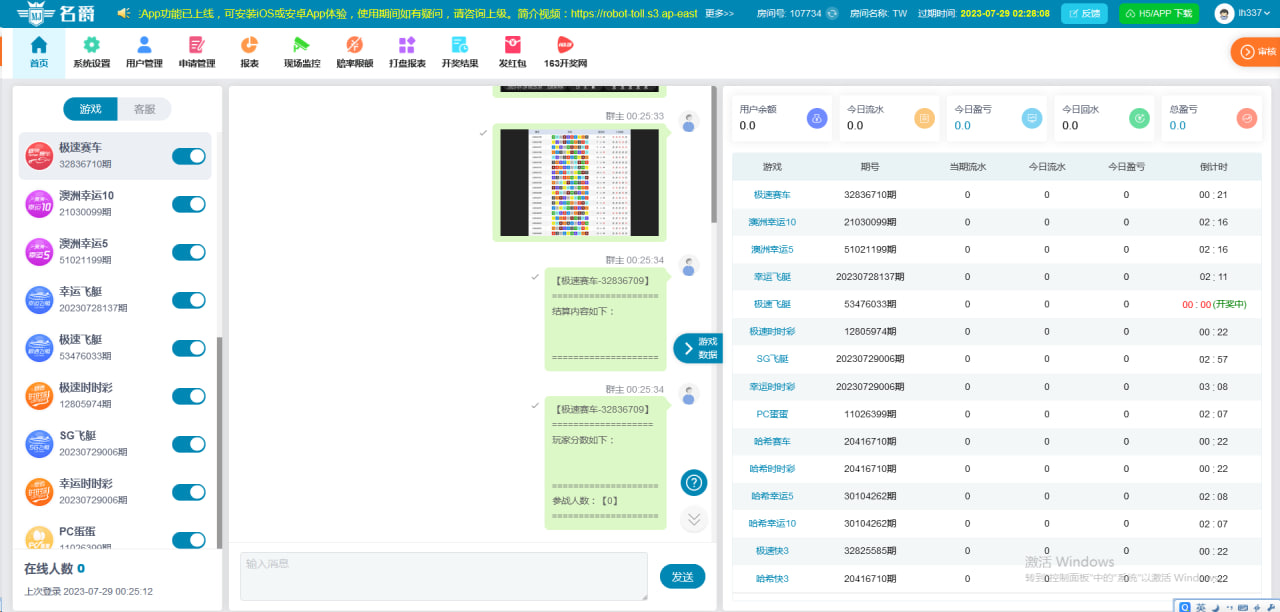
Task: Switch to the 客服 tab
Action: point(144,109)
